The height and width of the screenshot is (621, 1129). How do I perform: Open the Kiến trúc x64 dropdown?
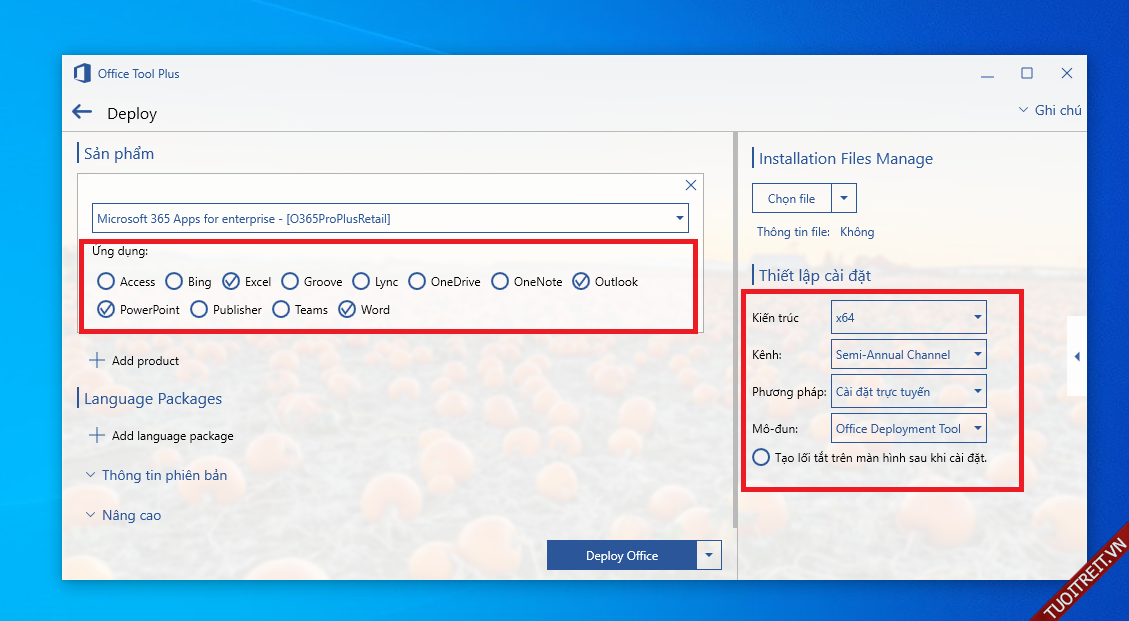click(x=908, y=318)
